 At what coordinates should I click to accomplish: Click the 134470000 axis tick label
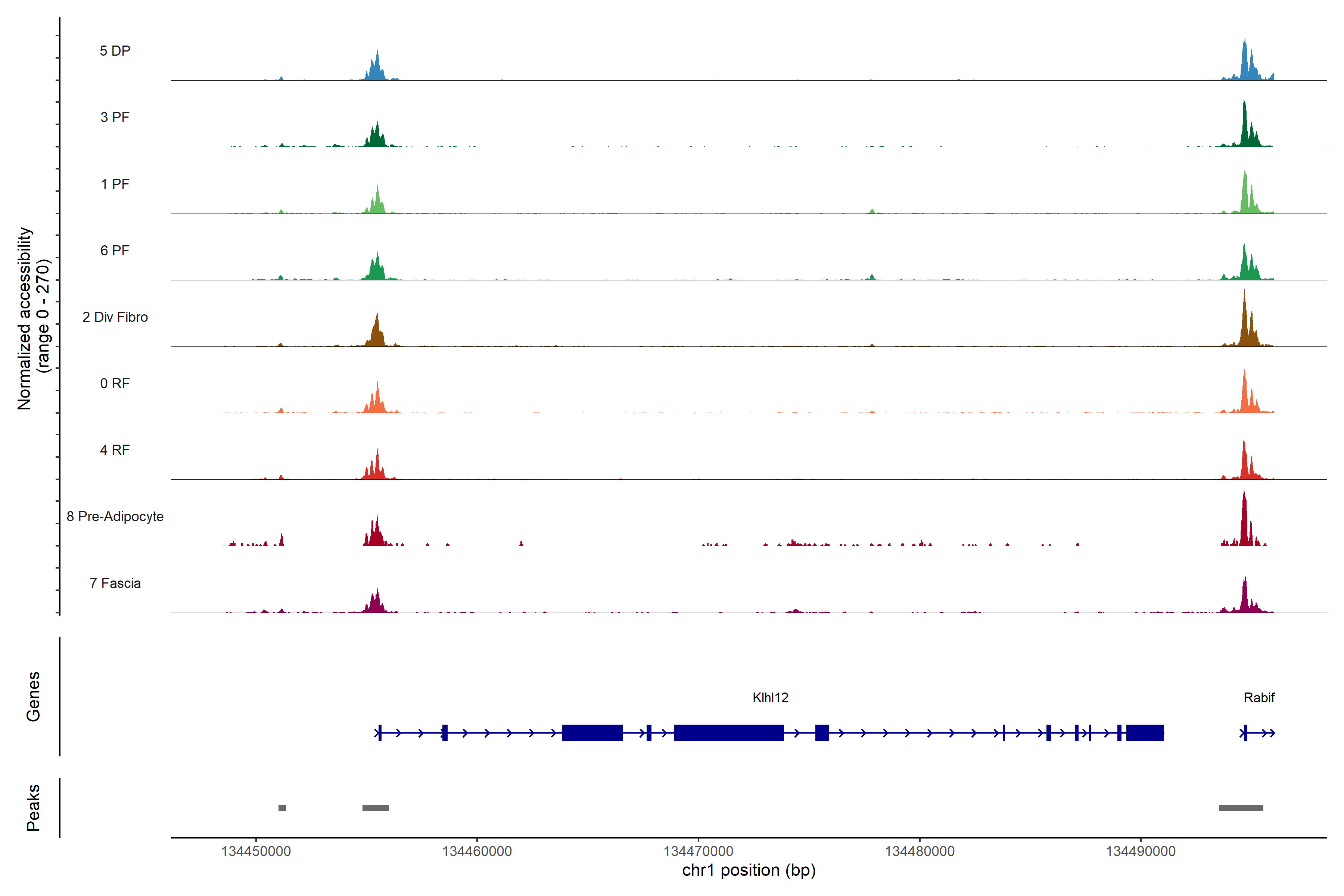(x=698, y=852)
